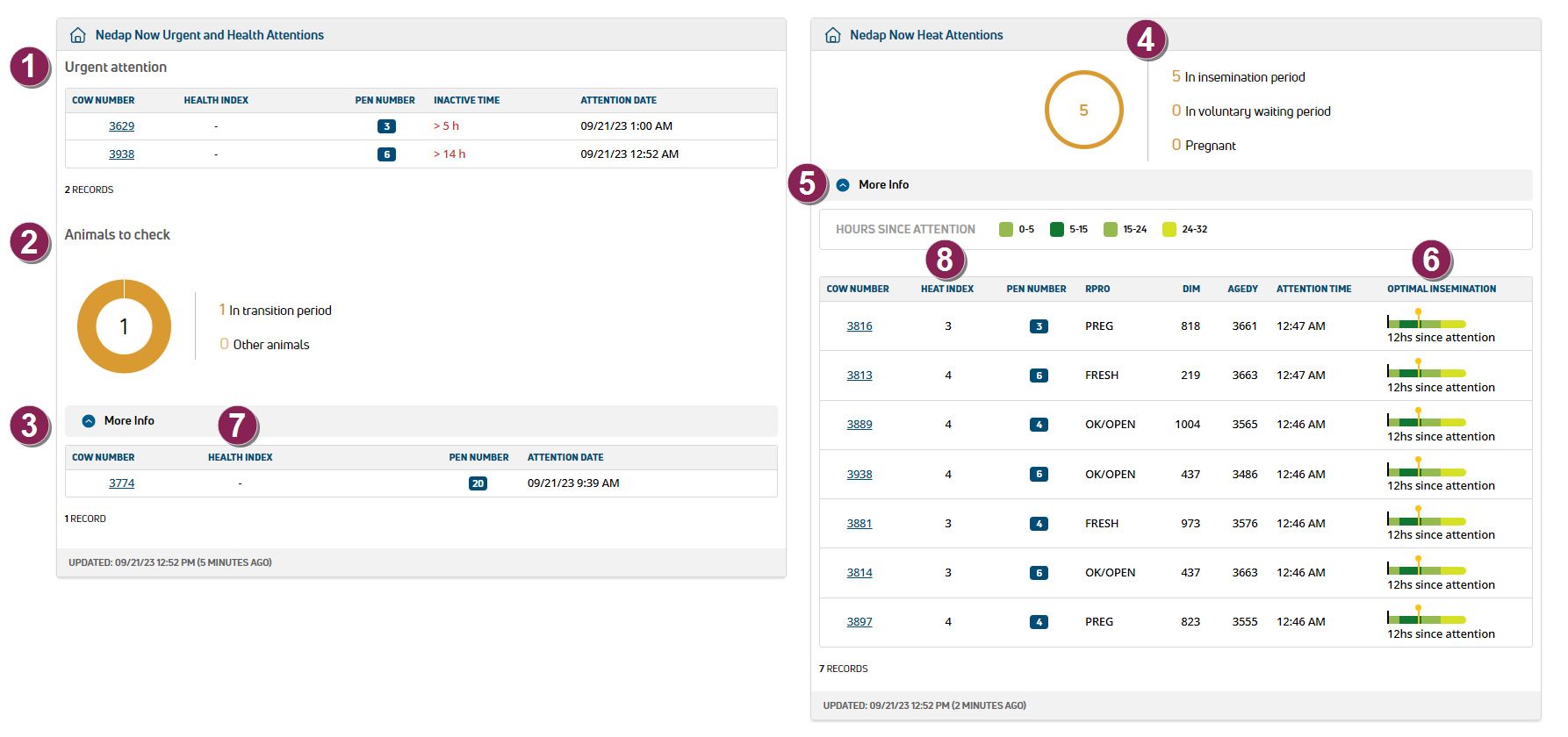Click pen number 20 badge for cow 3774
The image size is (1568, 737).
(x=478, y=483)
